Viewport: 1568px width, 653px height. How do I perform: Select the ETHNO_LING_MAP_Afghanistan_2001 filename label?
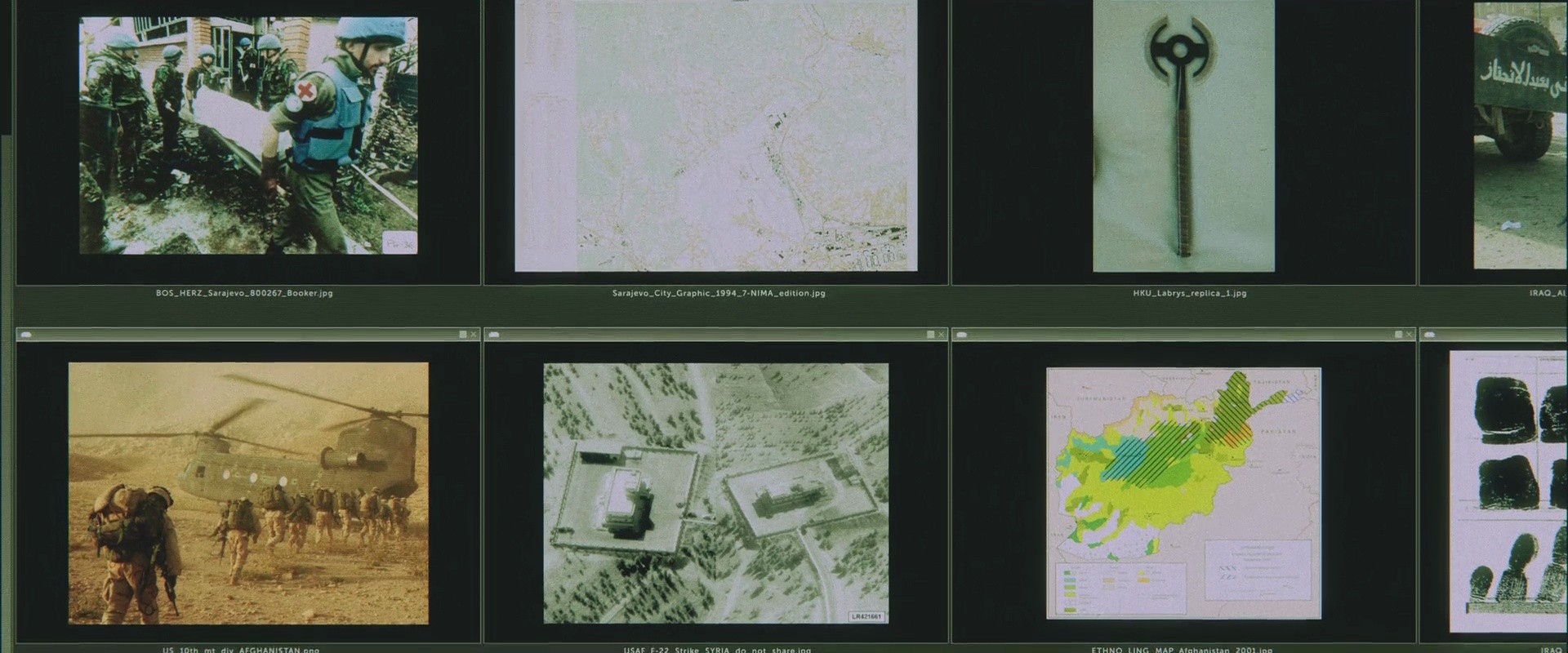click(x=1182, y=650)
